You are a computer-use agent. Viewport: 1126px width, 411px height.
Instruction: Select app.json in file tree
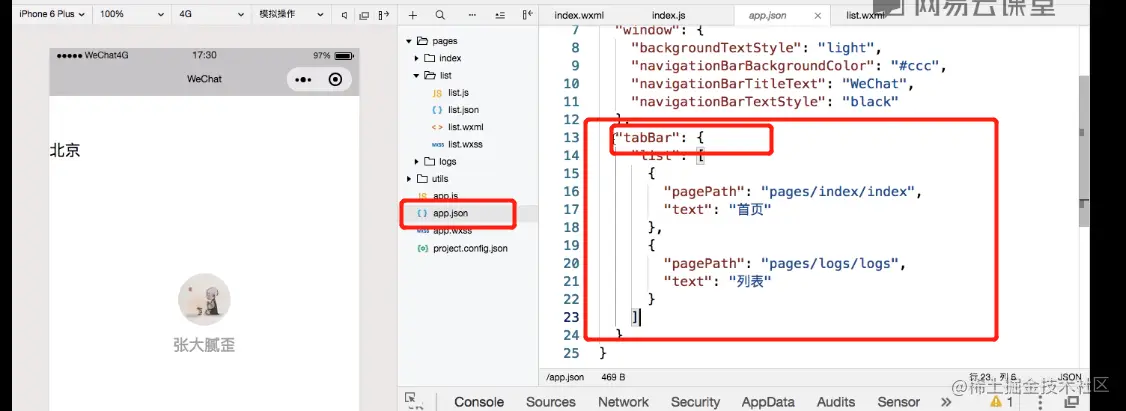(451, 213)
